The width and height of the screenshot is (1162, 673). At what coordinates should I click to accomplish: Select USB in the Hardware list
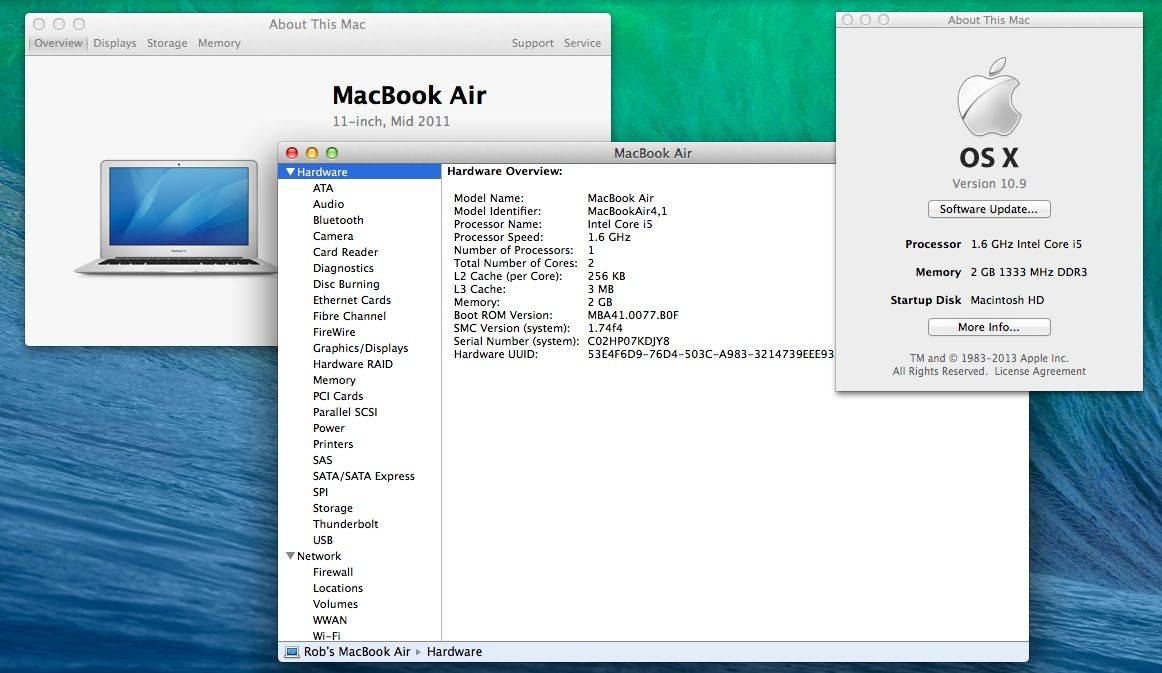[322, 540]
